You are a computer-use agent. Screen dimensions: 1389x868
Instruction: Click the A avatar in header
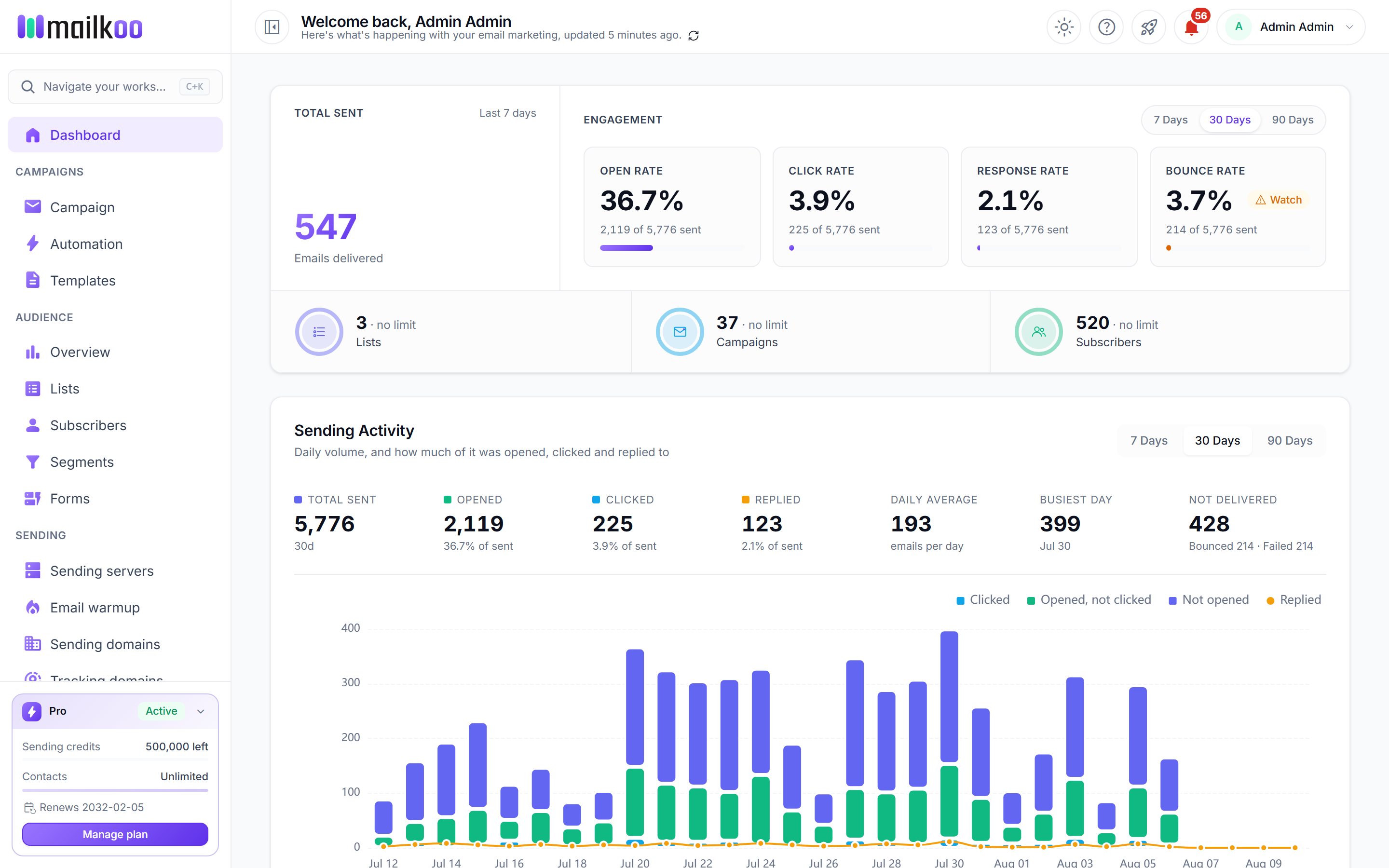coord(1239,27)
